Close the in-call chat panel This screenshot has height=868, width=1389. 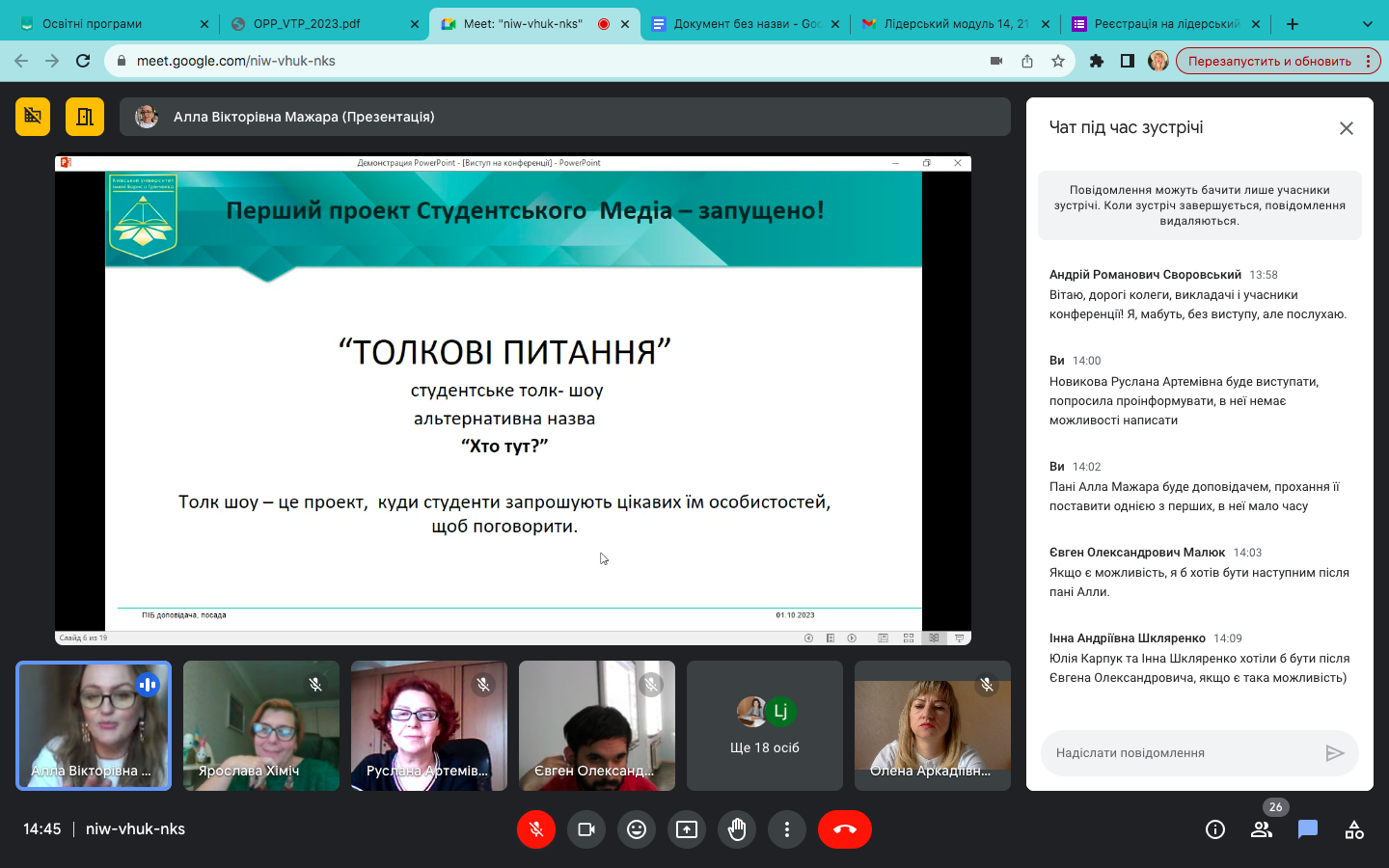click(1347, 128)
